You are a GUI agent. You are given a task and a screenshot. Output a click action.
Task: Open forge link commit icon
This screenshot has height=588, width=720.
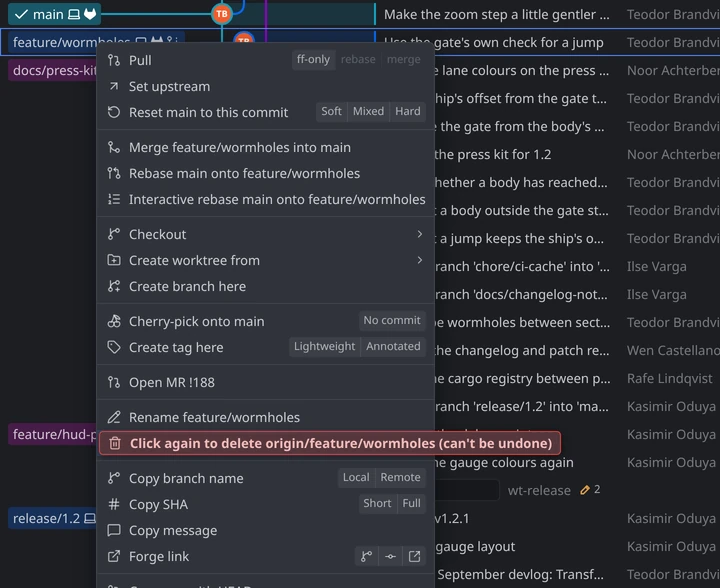[x=390, y=557]
